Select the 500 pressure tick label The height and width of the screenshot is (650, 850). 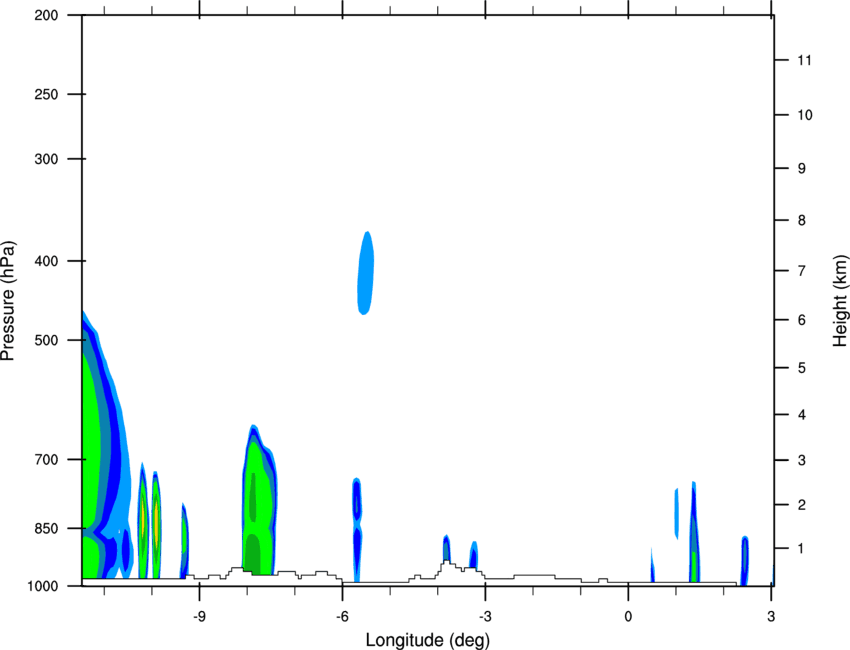coord(46,340)
